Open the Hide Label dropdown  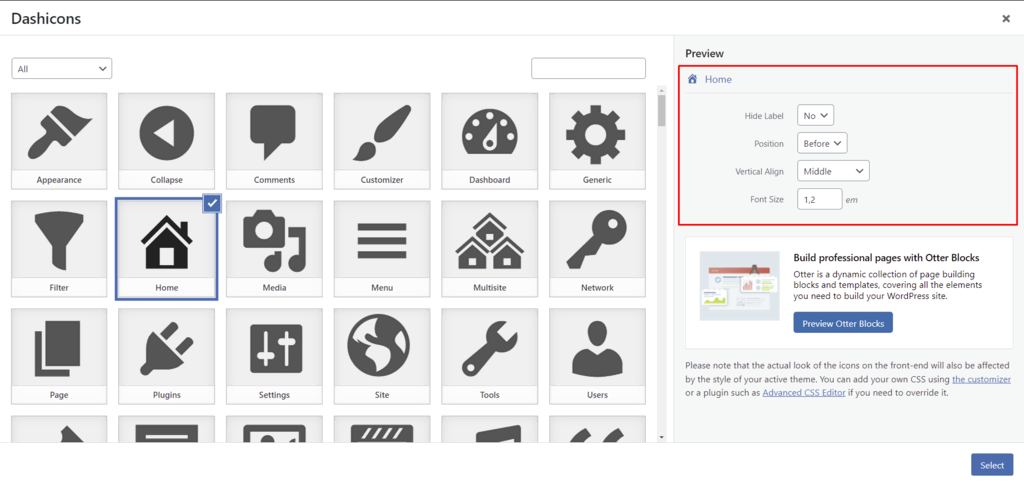tap(816, 116)
